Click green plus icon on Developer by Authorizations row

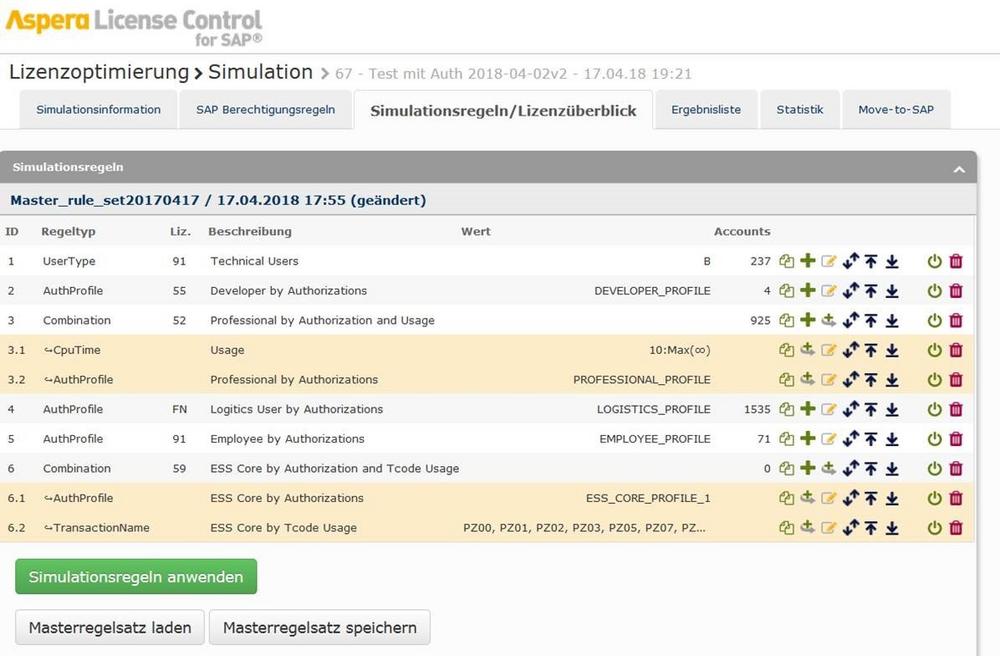pyautogui.click(x=807, y=291)
